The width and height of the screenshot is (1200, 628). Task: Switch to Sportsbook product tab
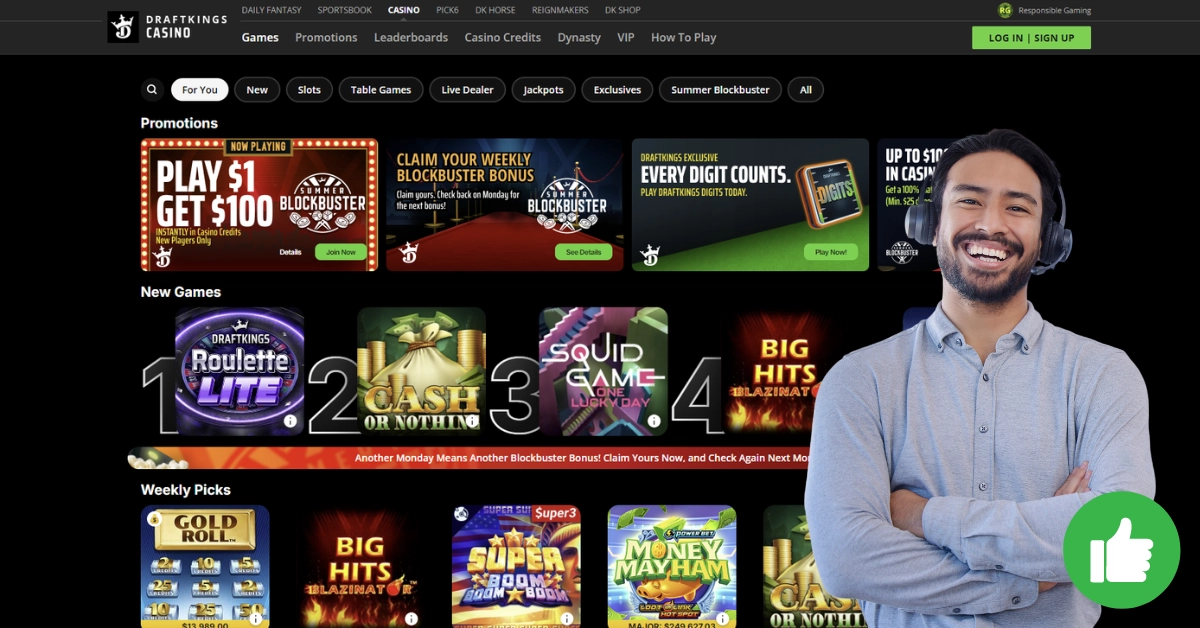[345, 10]
